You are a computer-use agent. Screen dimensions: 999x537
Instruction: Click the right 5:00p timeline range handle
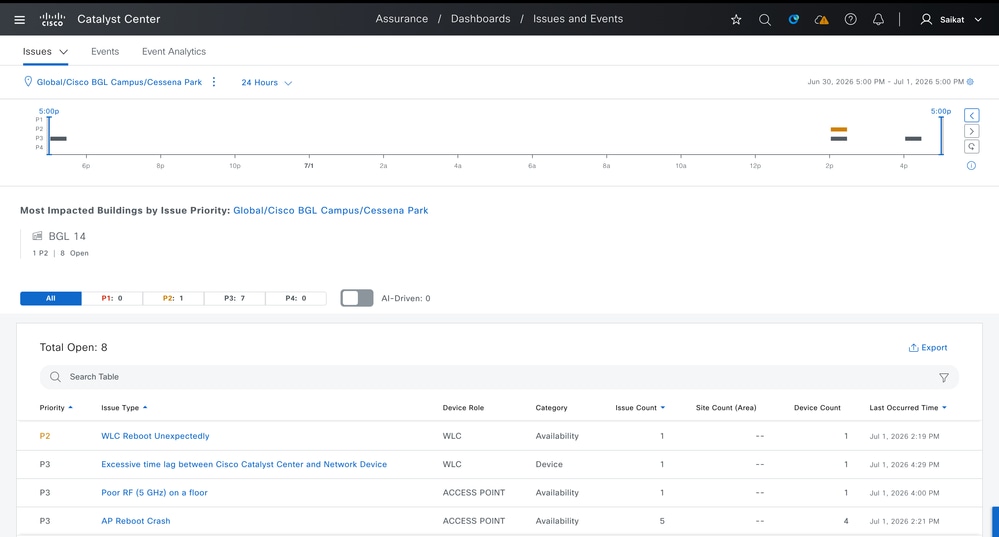coord(941,135)
